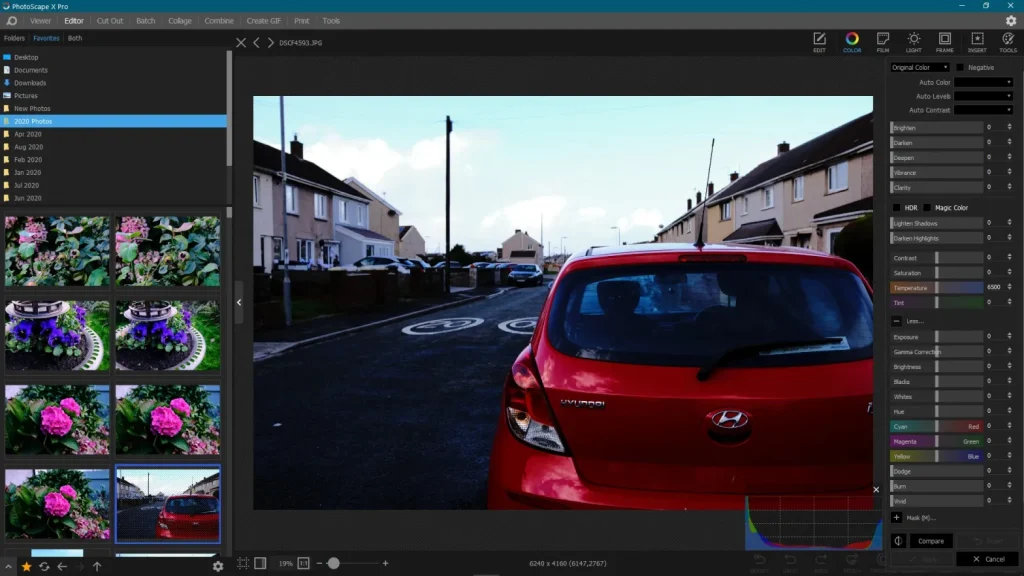Switch to the Edit panel icon
This screenshot has height=576, width=1024.
pyautogui.click(x=820, y=42)
